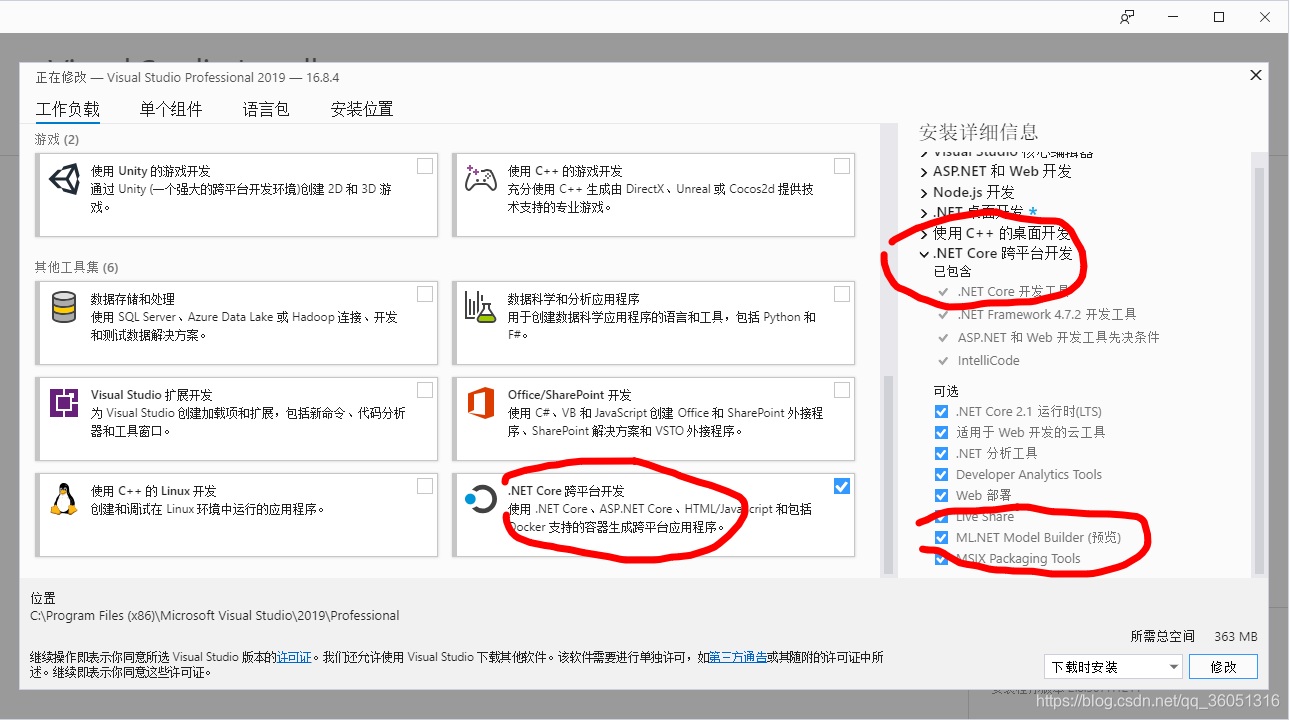Viewport: 1290px width, 720px height.
Task: Click the data science chart and flask icon
Action: [x=481, y=308]
